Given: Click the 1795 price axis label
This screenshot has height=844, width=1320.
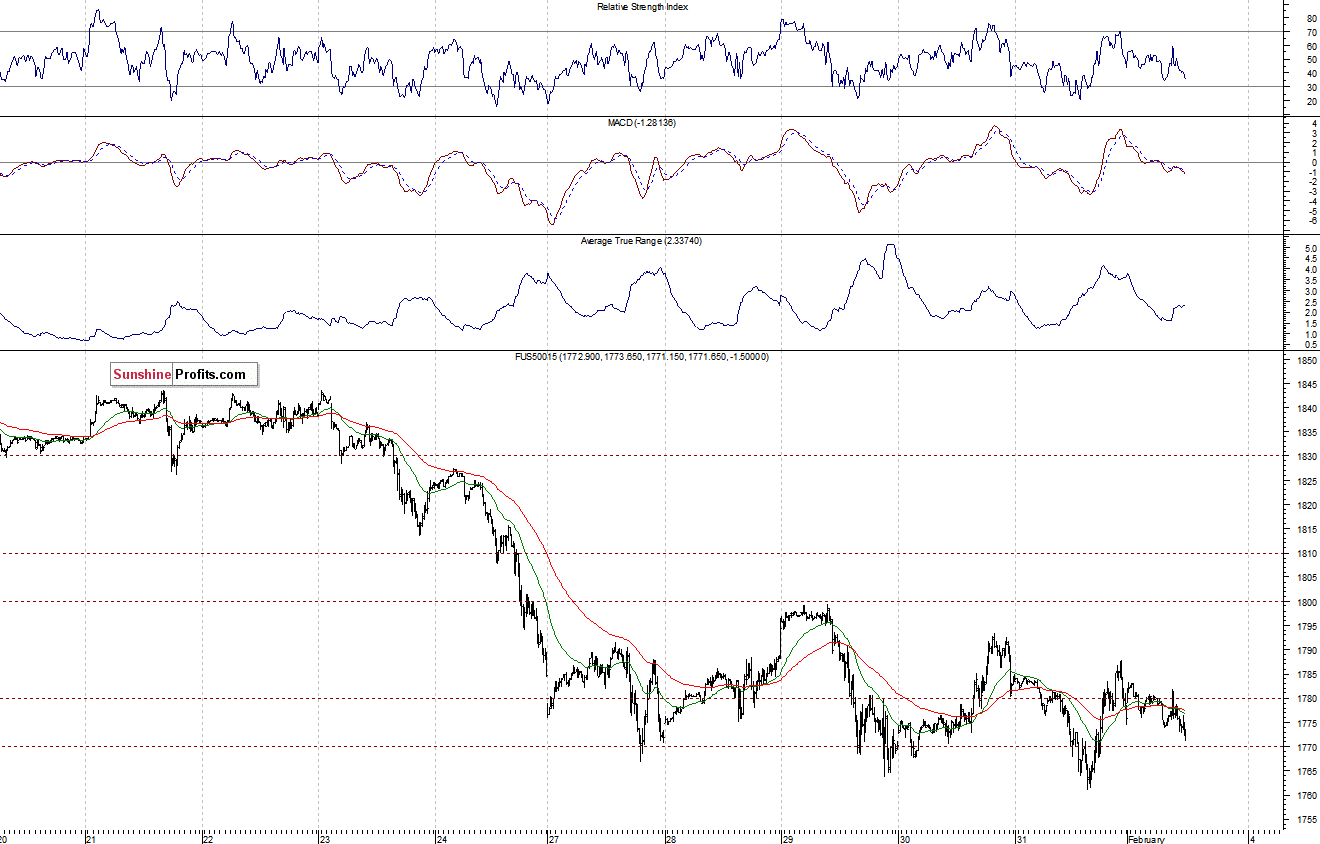Looking at the screenshot, I should [1306, 626].
